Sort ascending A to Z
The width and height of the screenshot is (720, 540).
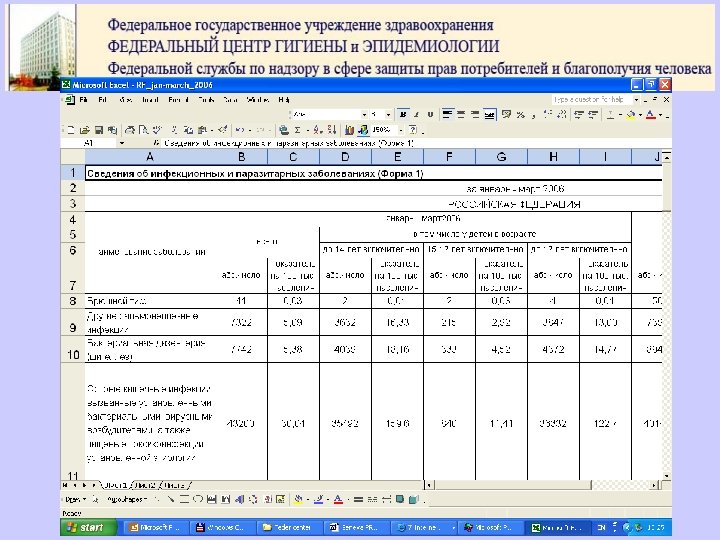point(318,130)
